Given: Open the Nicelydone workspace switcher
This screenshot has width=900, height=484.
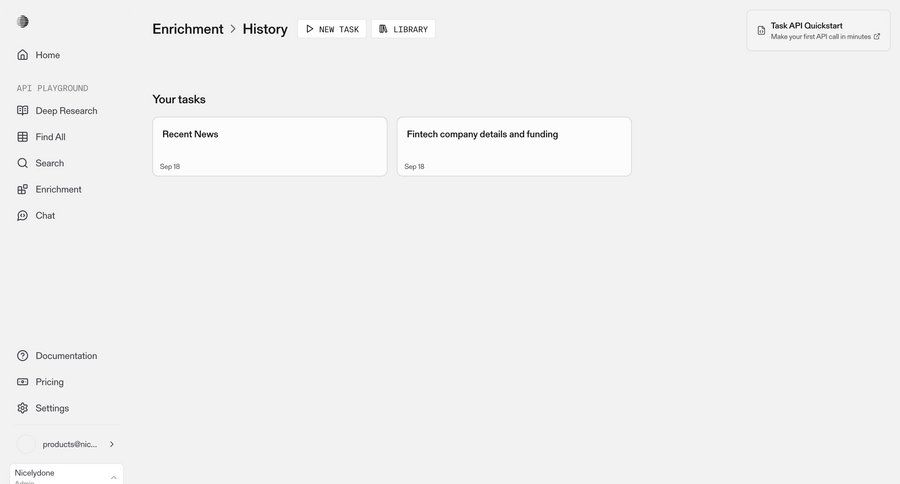Looking at the screenshot, I should (x=66, y=474).
